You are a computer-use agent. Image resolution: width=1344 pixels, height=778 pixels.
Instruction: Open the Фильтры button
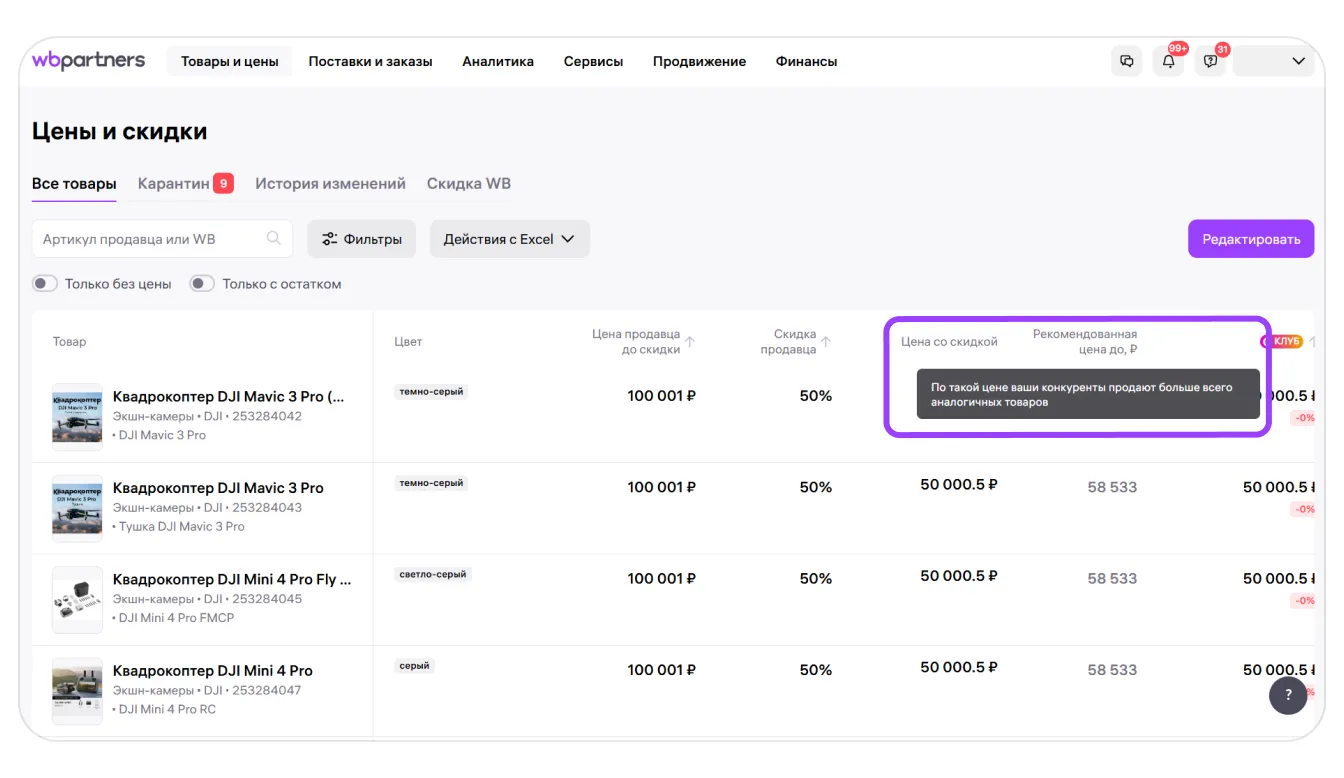coord(361,239)
